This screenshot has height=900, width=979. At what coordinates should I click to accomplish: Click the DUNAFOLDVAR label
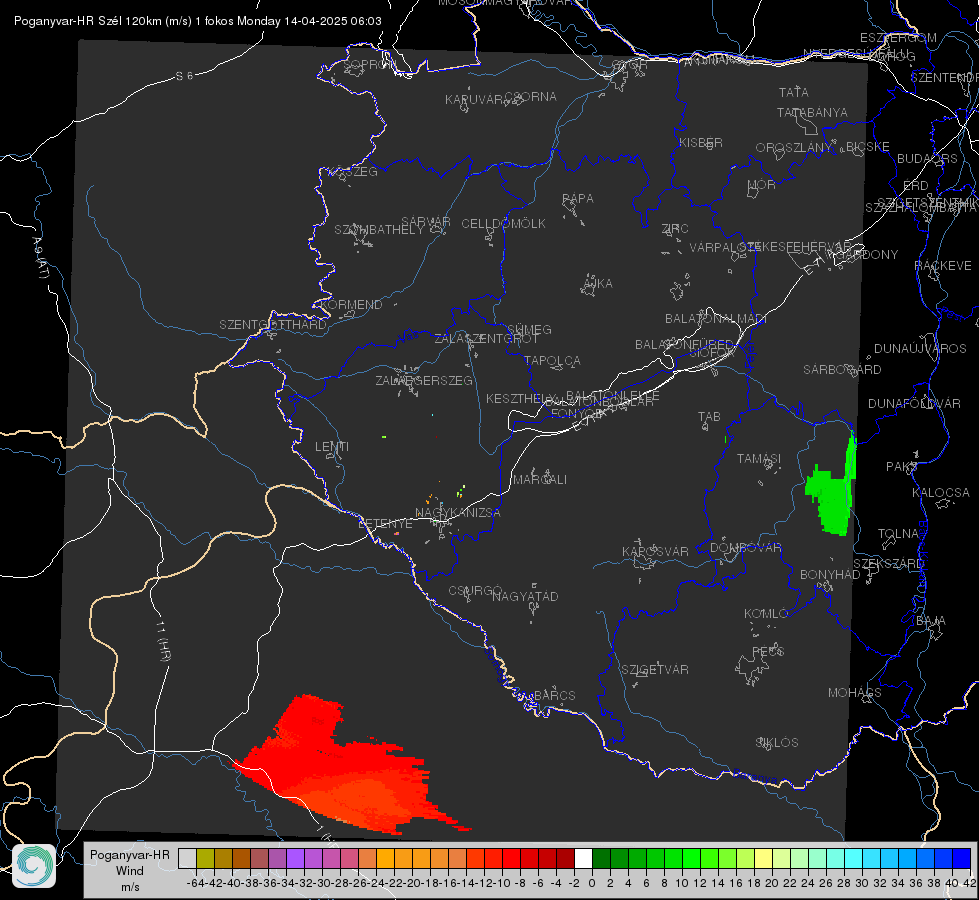tap(914, 403)
